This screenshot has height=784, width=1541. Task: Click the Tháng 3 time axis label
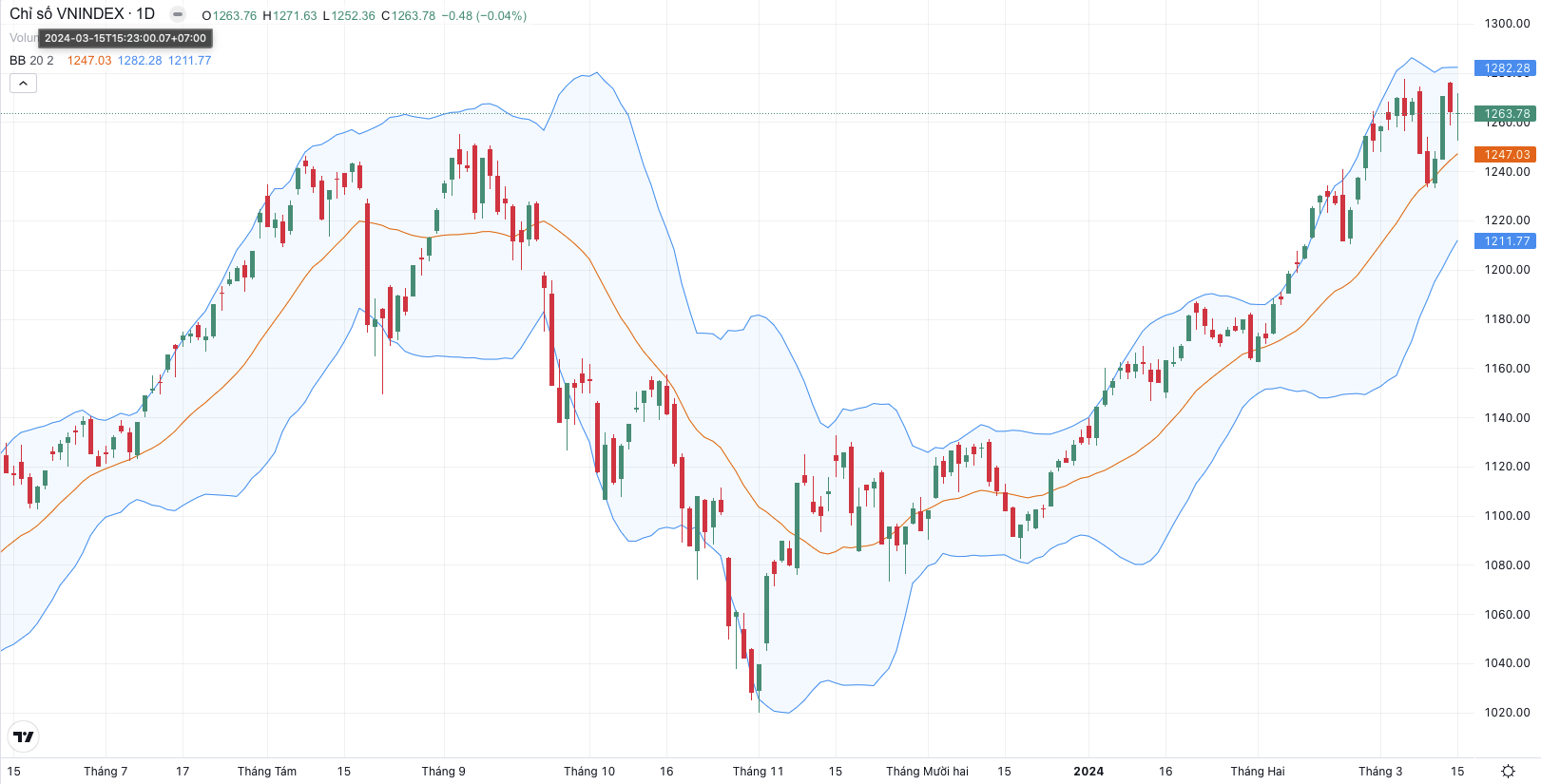1380,772
